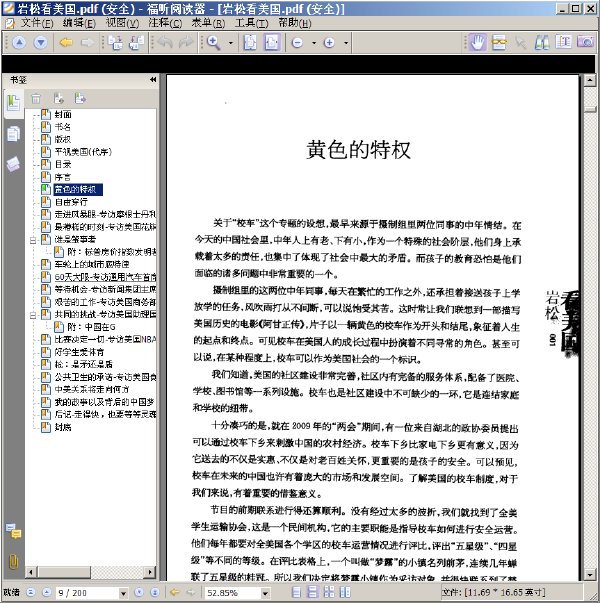Click the yellow previous-view arrow in top toolbar
Image resolution: width=600 pixels, height=603 pixels.
(66, 42)
